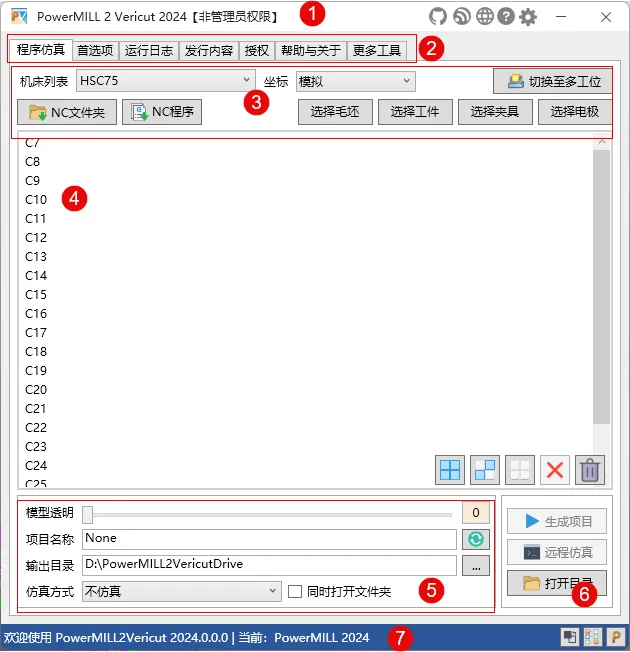Open the 帮助与关于 tab
Viewport: 630px width, 652px height.
click(311, 51)
